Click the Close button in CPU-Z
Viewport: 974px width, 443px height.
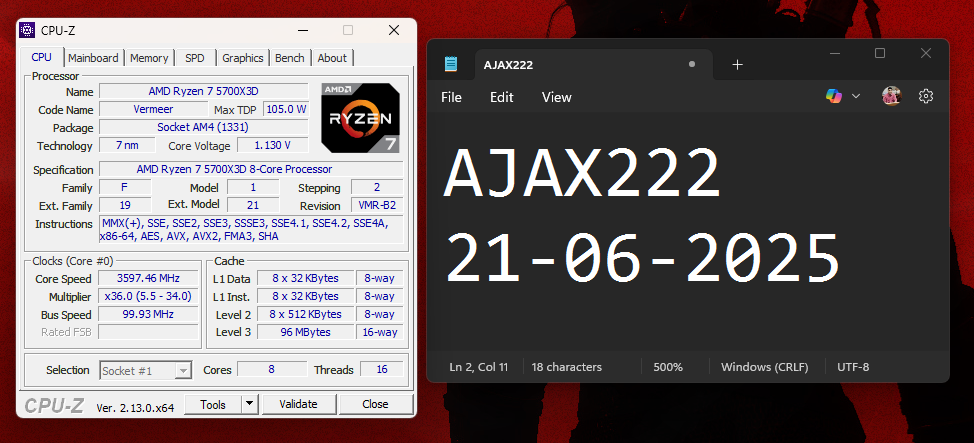coord(375,404)
